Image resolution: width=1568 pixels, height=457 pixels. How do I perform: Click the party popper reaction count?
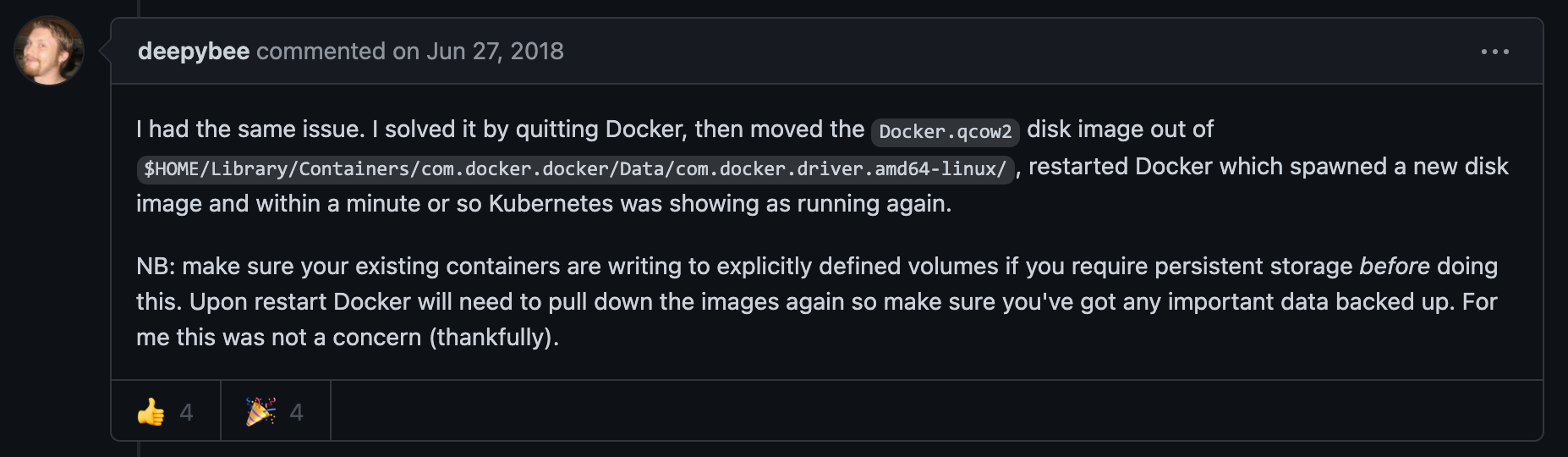(x=296, y=412)
